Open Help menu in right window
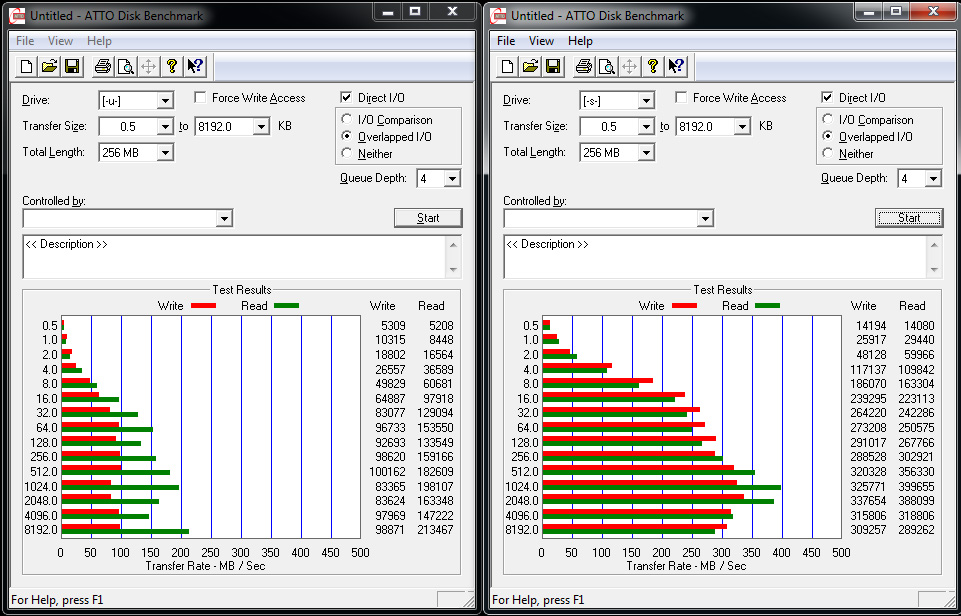Viewport: 961px width, 616px height. click(580, 41)
